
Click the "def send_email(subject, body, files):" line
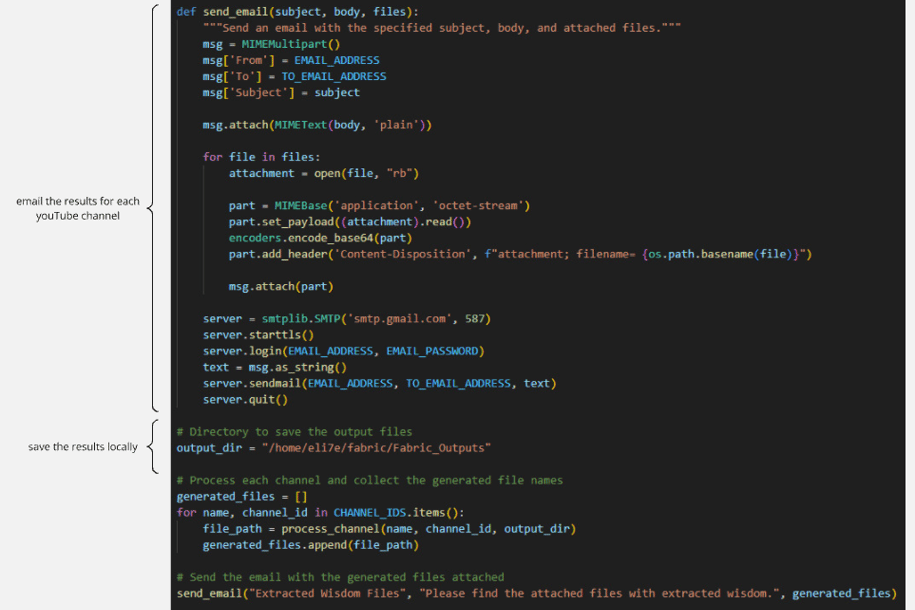[297, 12]
